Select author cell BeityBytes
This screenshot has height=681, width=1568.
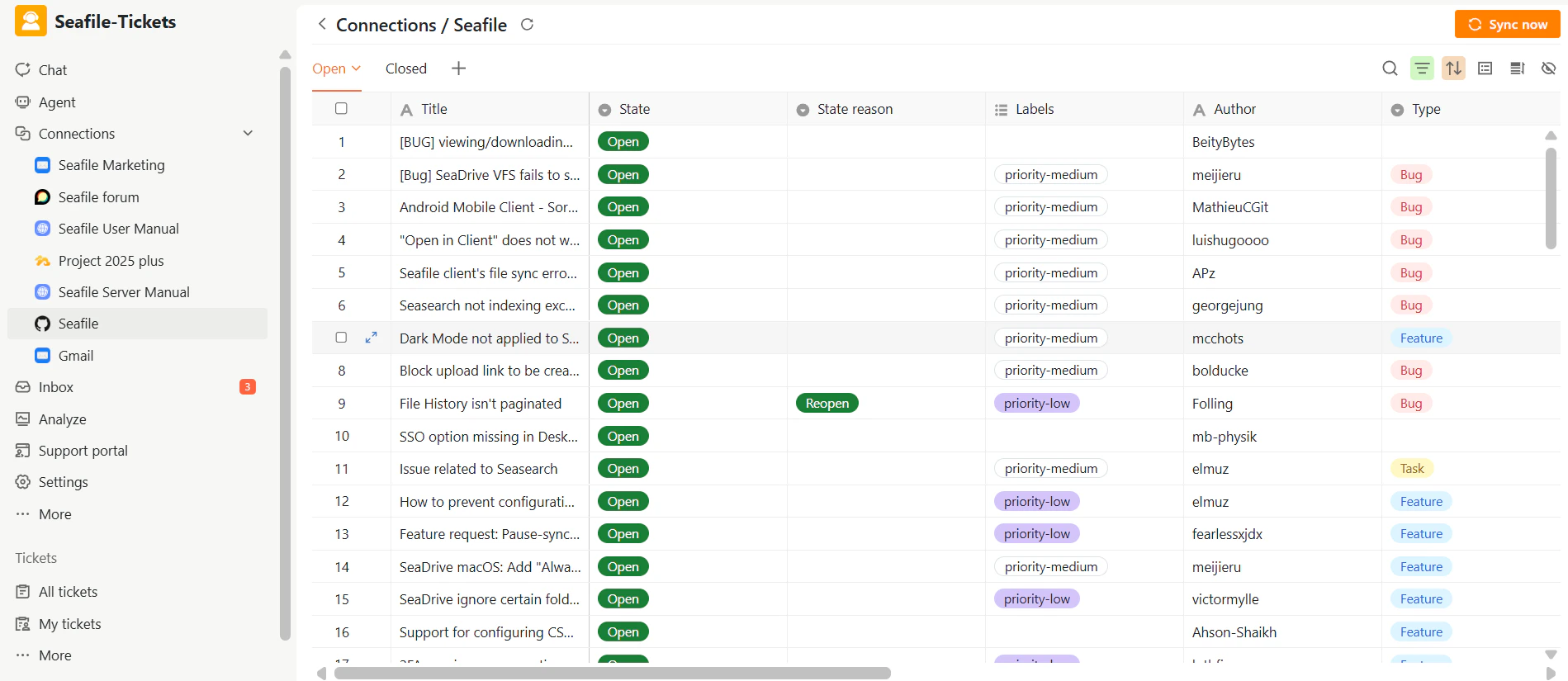point(1282,142)
